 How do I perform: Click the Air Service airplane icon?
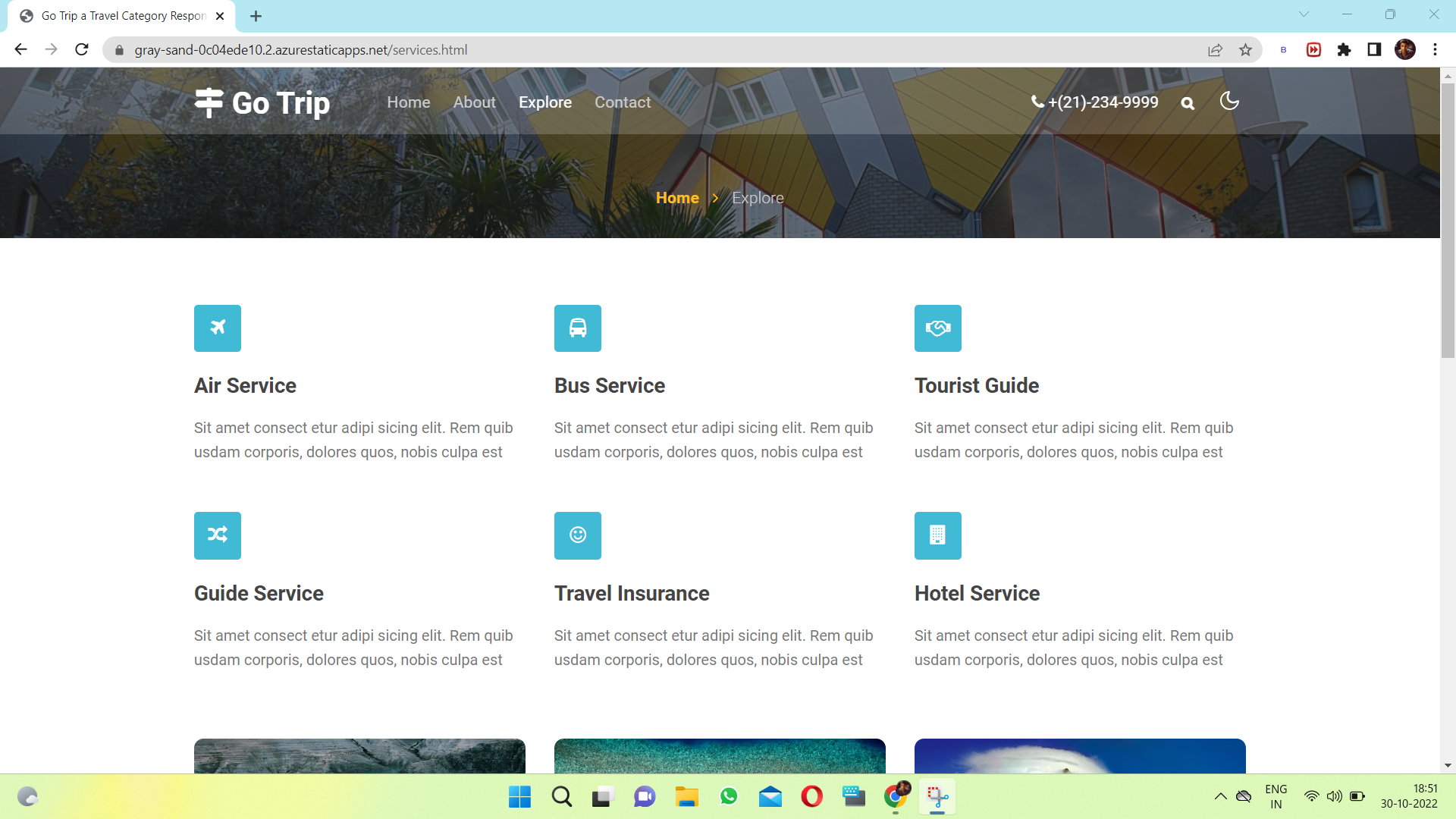click(x=218, y=328)
